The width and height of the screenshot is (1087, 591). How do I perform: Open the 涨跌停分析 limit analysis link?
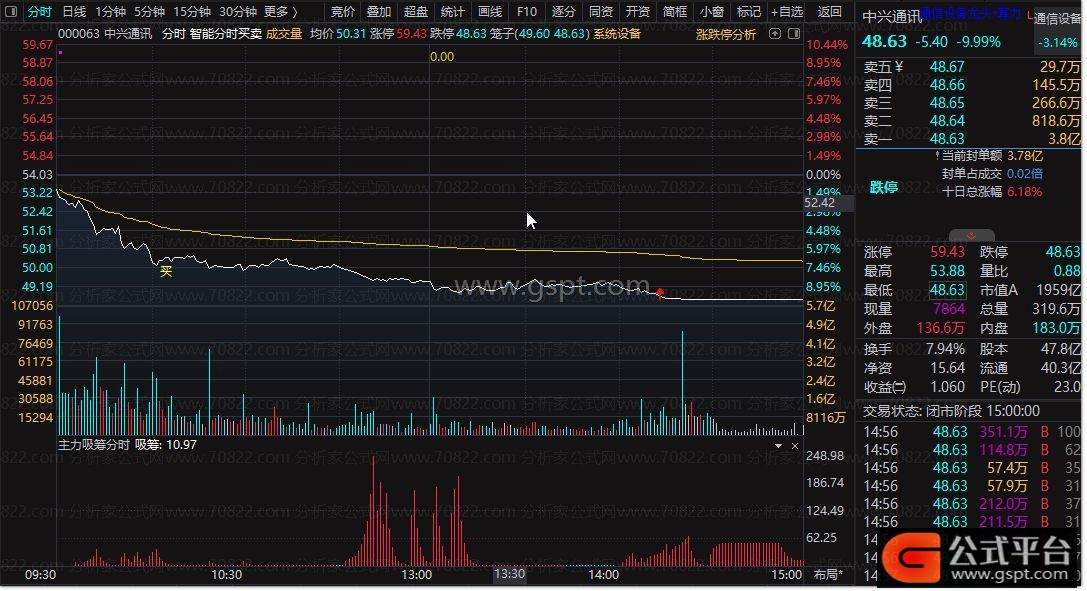coord(726,34)
